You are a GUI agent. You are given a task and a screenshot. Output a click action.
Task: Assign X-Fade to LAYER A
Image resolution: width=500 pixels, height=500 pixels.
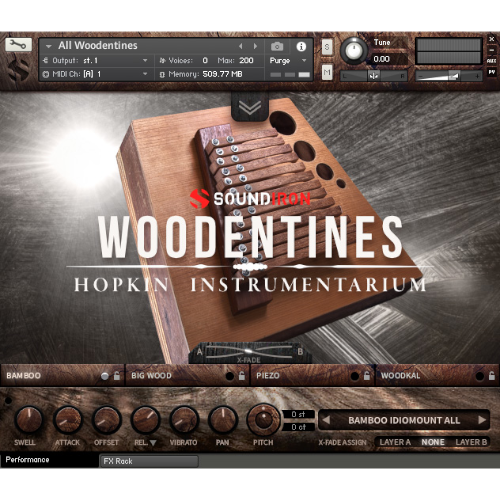pos(395,442)
